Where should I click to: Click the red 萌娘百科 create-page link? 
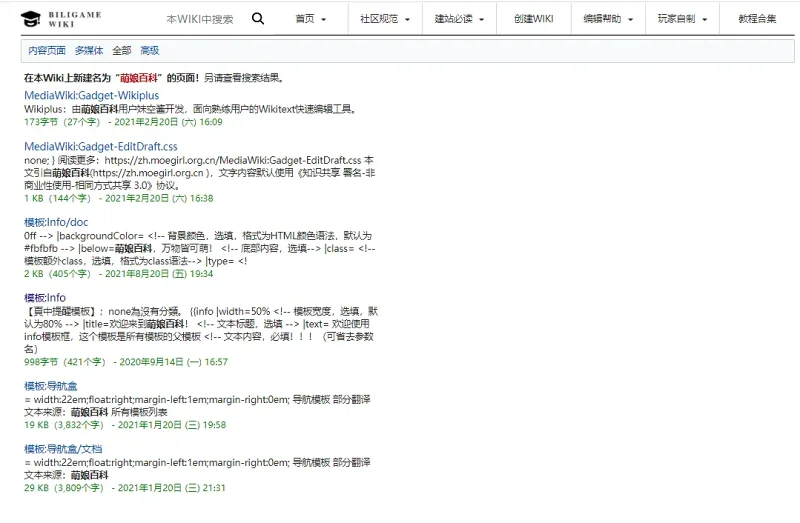click(139, 78)
